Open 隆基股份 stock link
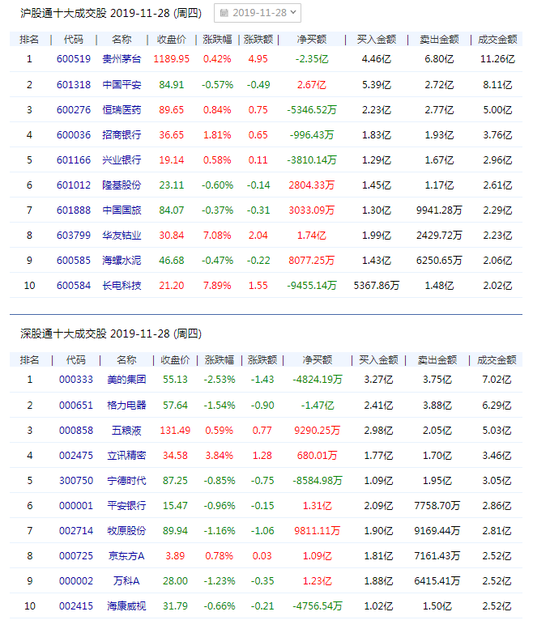Screen dimensions: 550x633 point(122,185)
